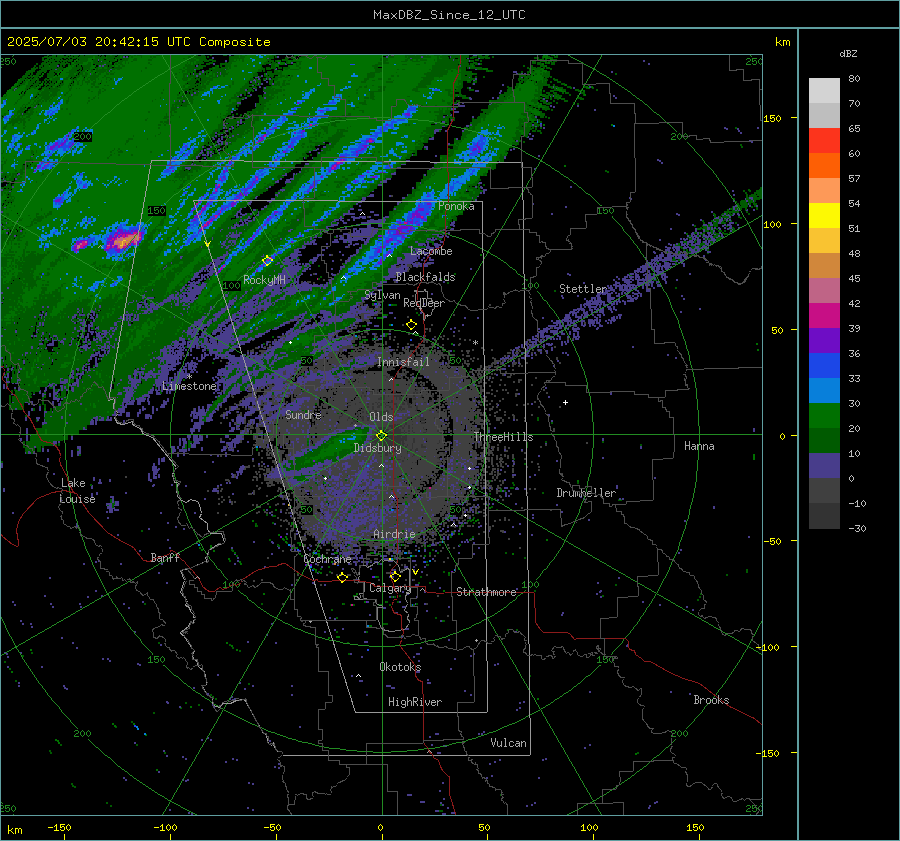900x841 pixels.
Task: Click the km unit label at top right
Action: point(782,42)
